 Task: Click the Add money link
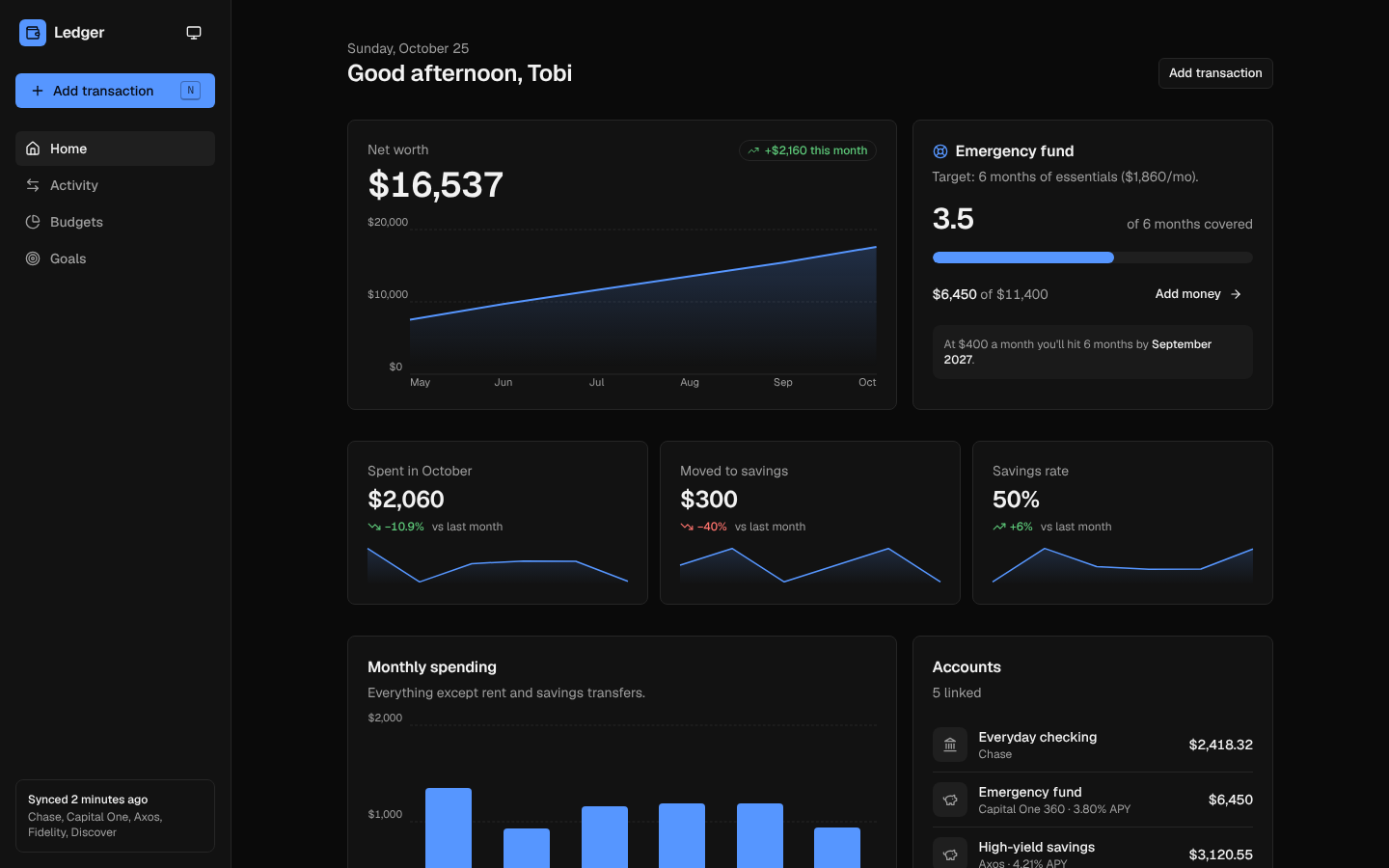[1198, 294]
